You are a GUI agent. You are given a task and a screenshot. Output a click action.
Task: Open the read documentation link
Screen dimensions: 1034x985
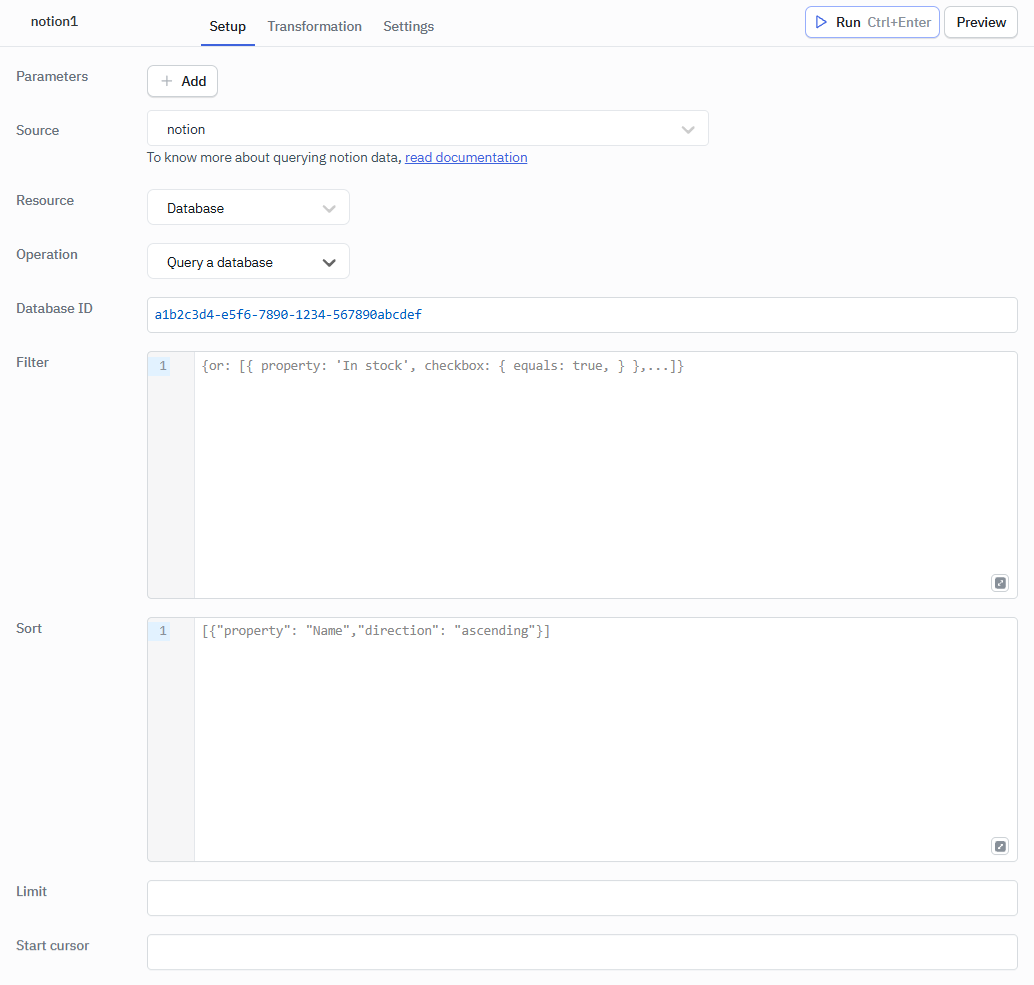coord(466,157)
